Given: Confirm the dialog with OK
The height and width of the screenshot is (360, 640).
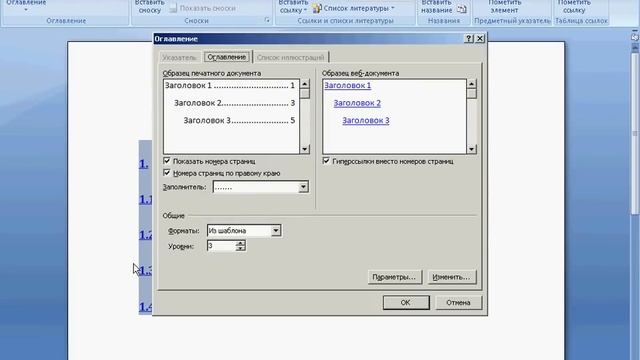Looking at the screenshot, I should click(406, 302).
